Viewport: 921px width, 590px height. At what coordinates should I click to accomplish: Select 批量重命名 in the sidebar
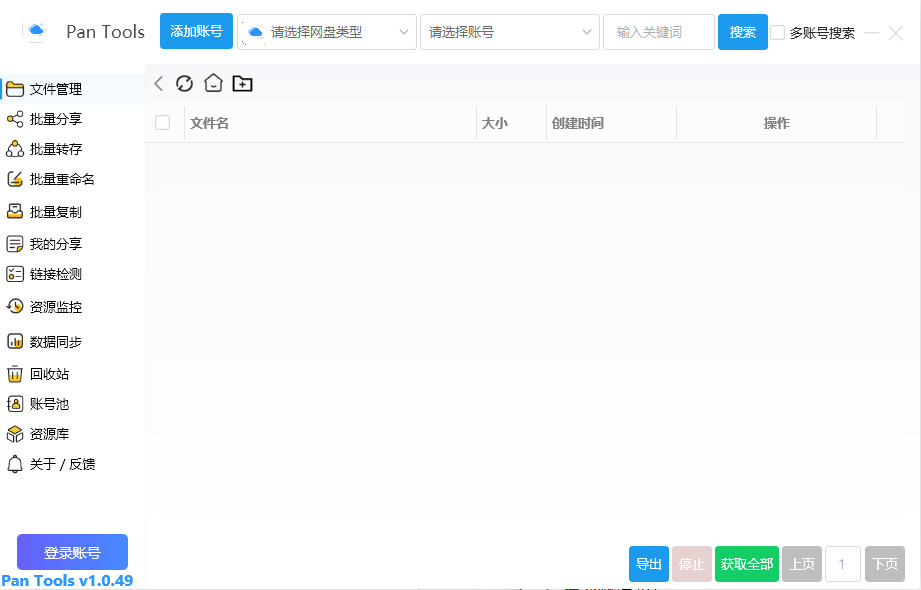72,179
